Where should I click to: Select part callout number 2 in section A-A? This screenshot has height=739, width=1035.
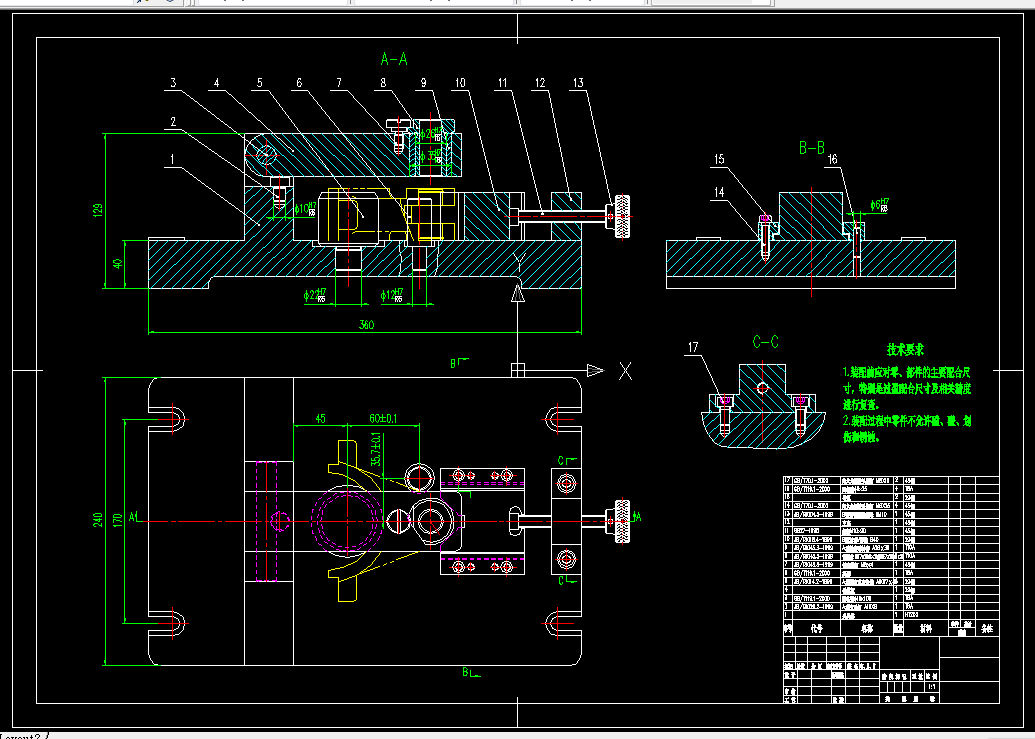(x=173, y=121)
